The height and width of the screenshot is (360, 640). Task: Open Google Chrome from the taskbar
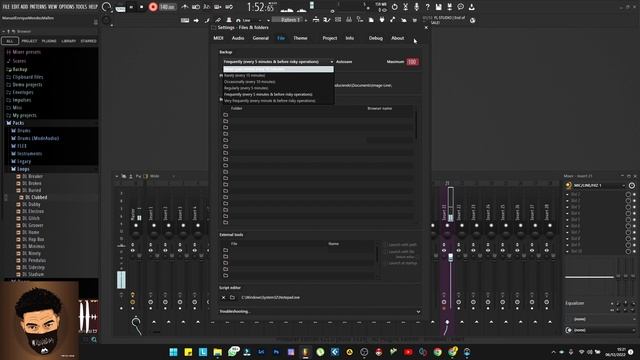pos(438,352)
